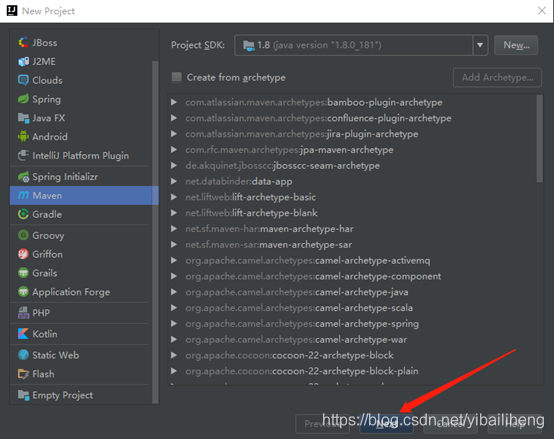Choose the Clouds icon

23,80
